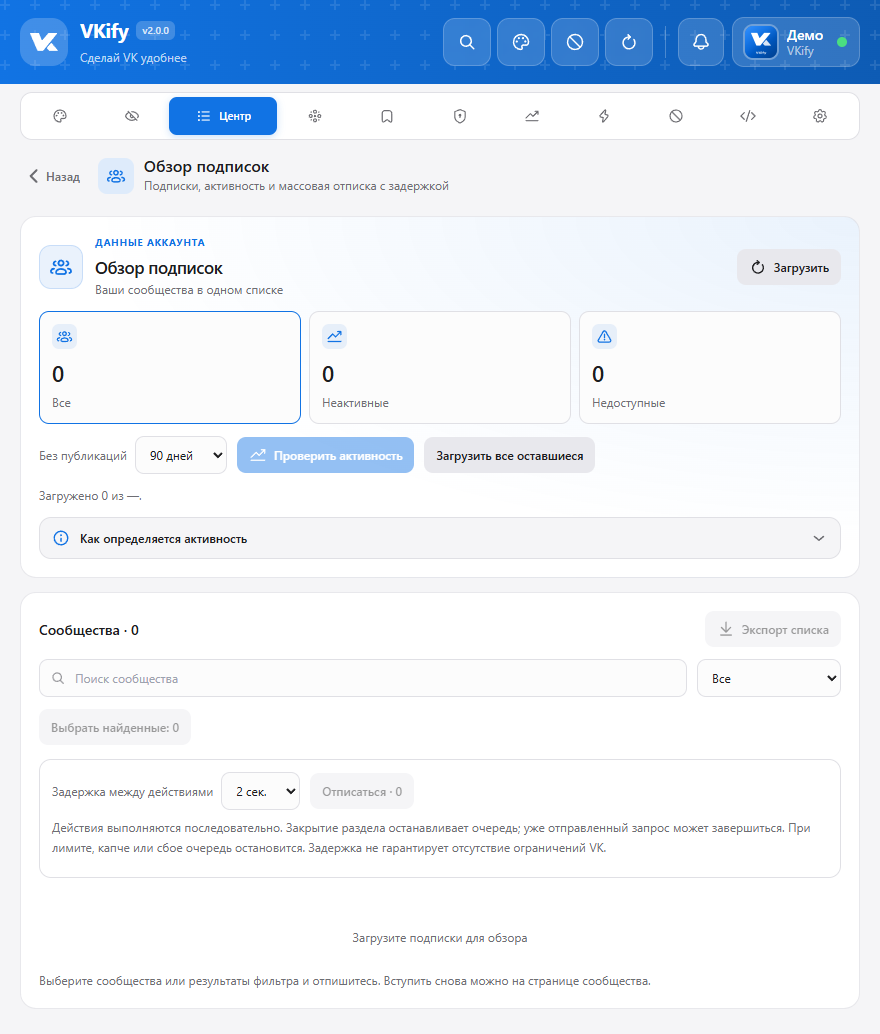880x1034 pixels.
Task: Open search via magnifier header button
Action: click(x=467, y=42)
